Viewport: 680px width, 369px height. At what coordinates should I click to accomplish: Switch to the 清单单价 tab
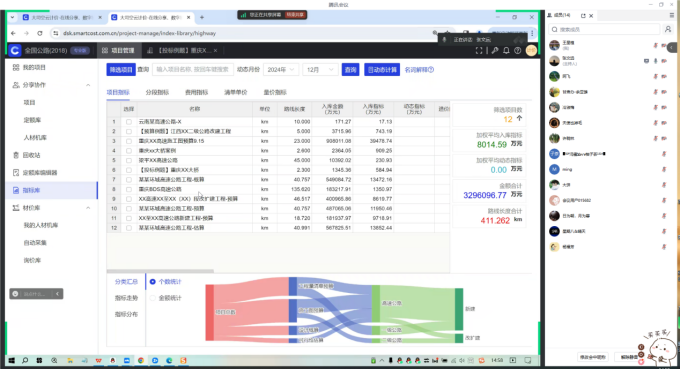click(x=235, y=92)
